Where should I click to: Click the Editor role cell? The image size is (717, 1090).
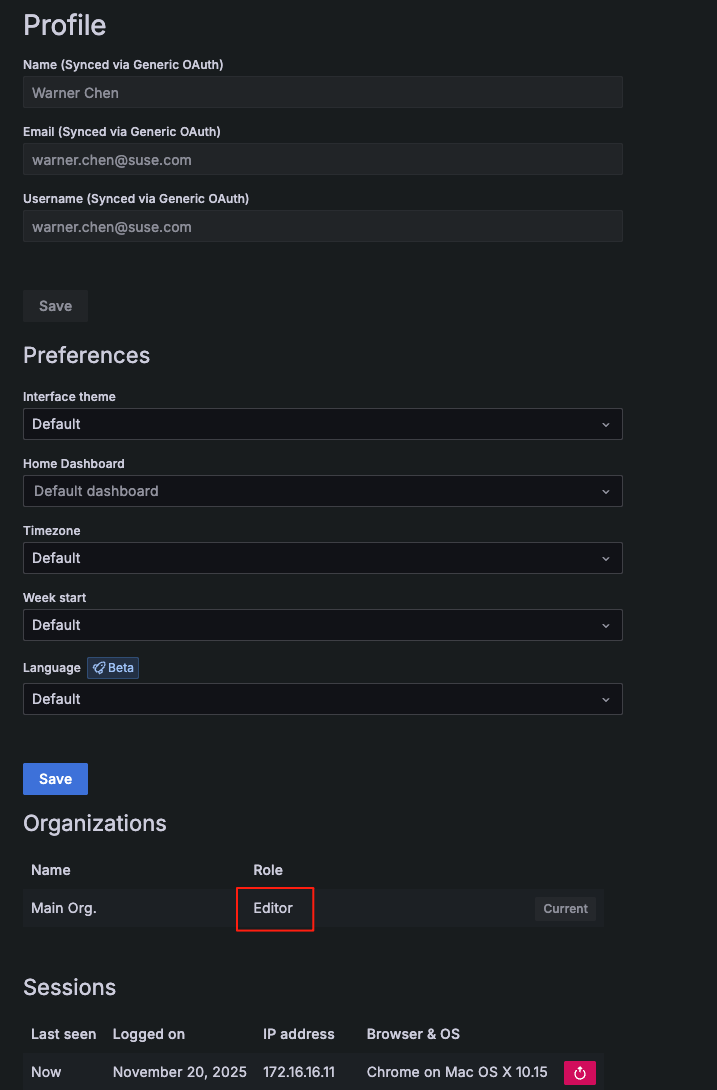273,909
